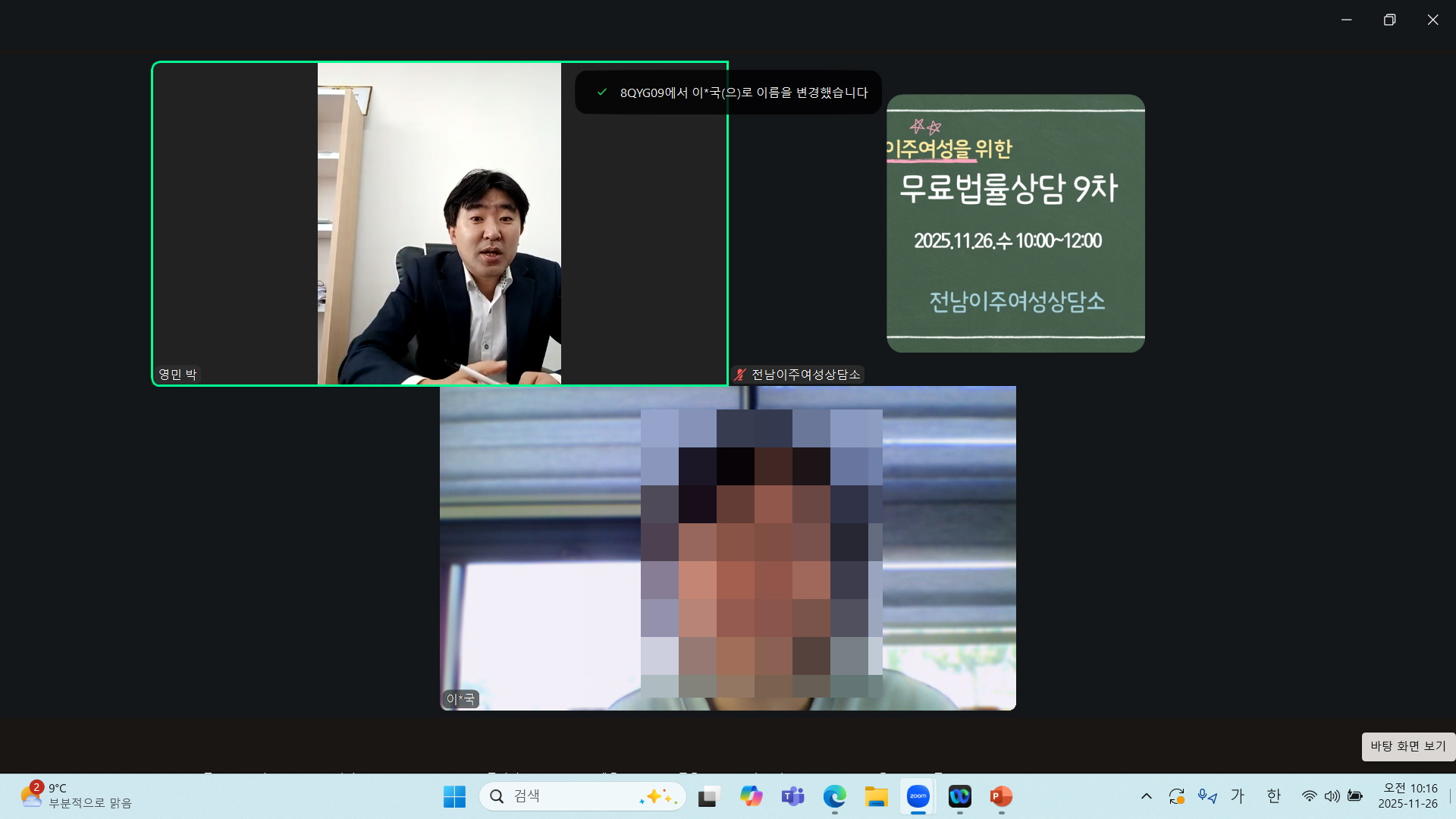Screen dimensions: 1456x819
Task: Expand the hidden tray icons chevron
Action: [1146, 796]
